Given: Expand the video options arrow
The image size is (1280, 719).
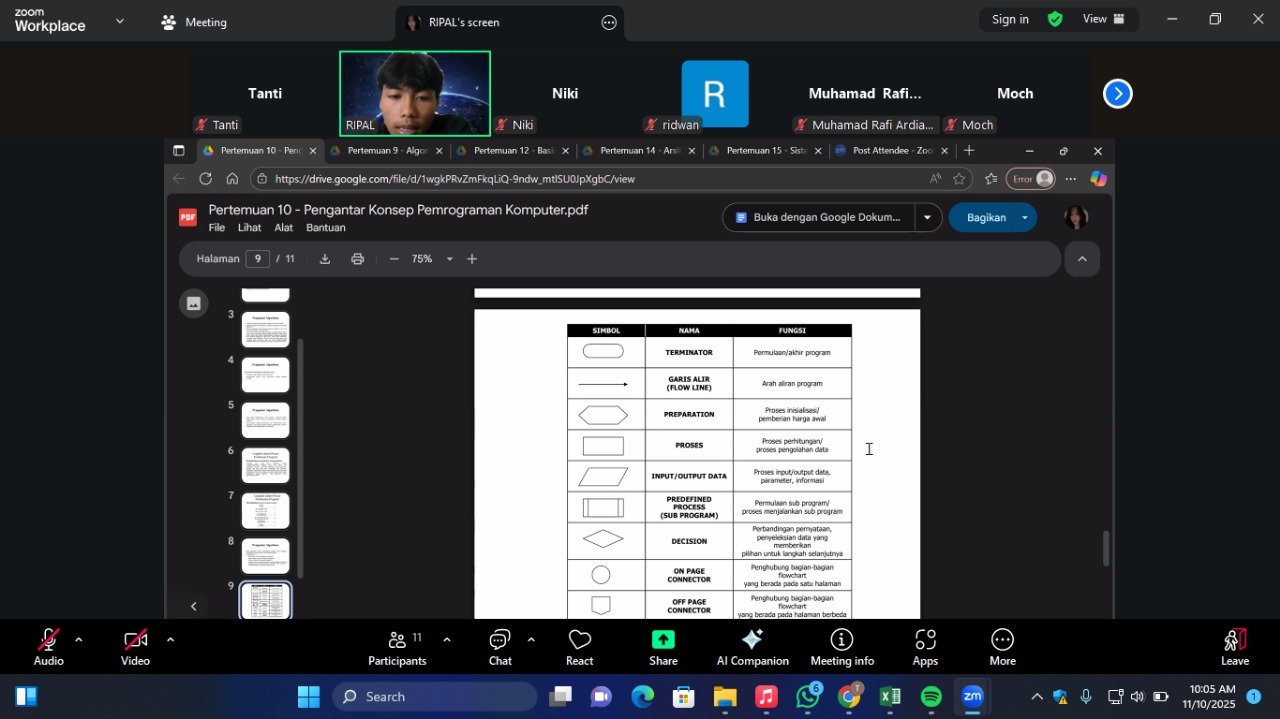Looking at the screenshot, I should 170,640.
